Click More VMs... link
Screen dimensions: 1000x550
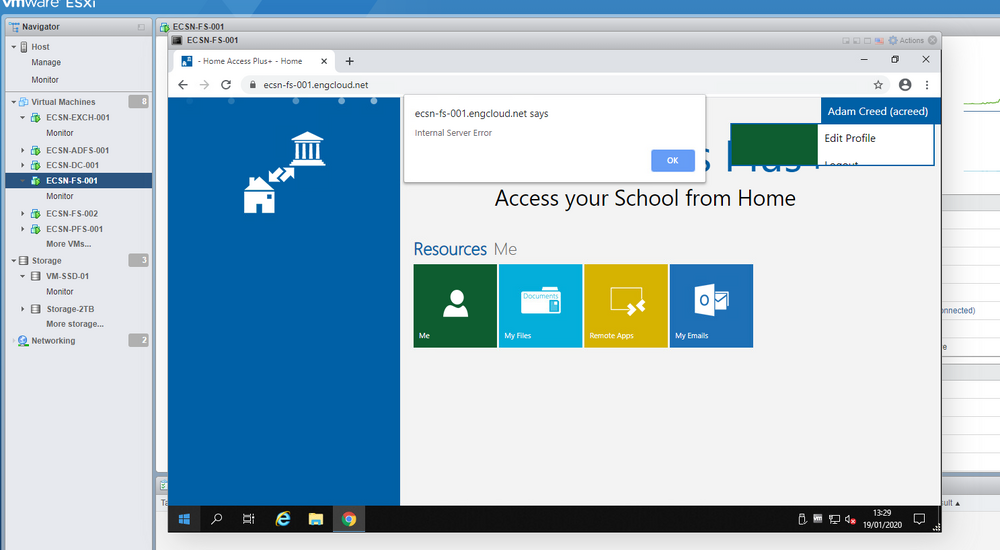click(x=68, y=244)
